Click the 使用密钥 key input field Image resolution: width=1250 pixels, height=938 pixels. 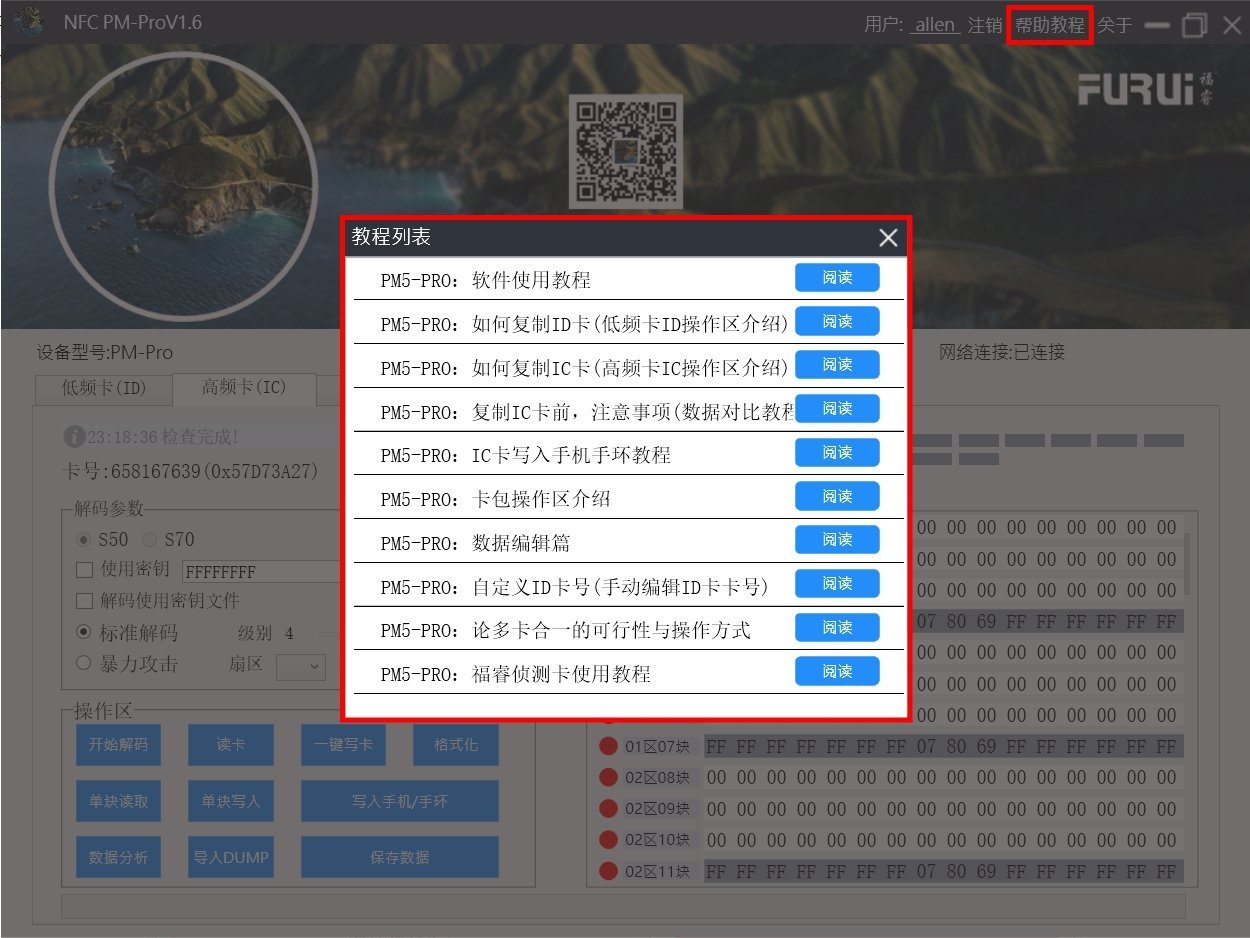click(262, 572)
